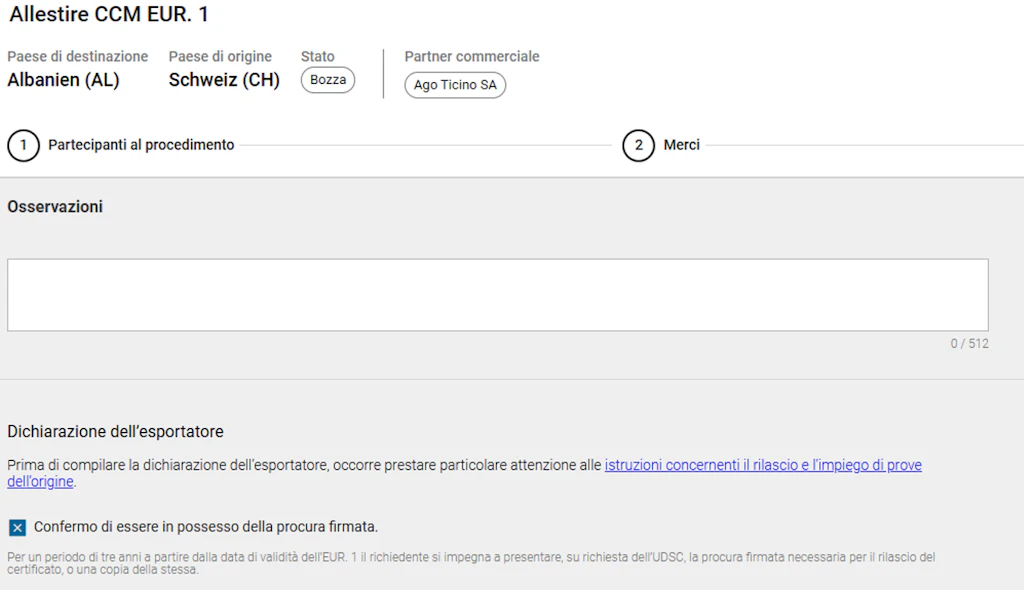
Task: Select the Ago Ticino SA partner chip
Action: pyautogui.click(x=455, y=85)
